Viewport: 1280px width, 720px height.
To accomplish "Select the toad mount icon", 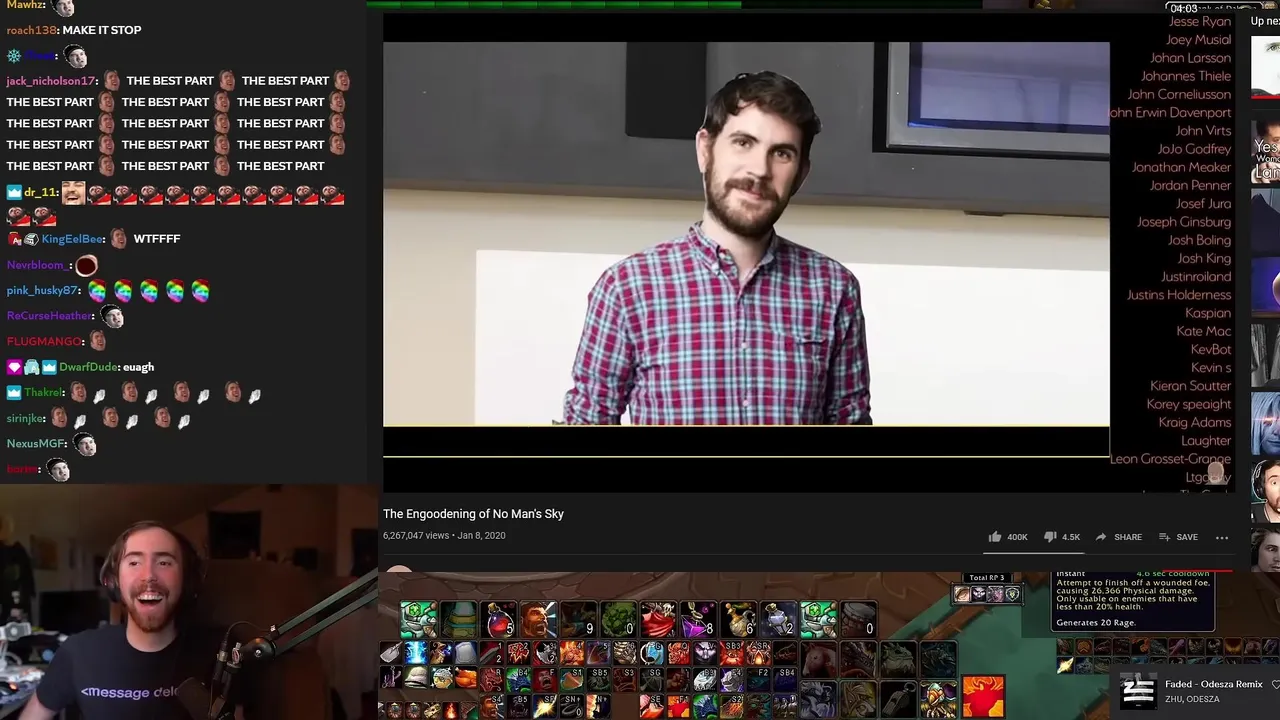I will click(x=898, y=659).
